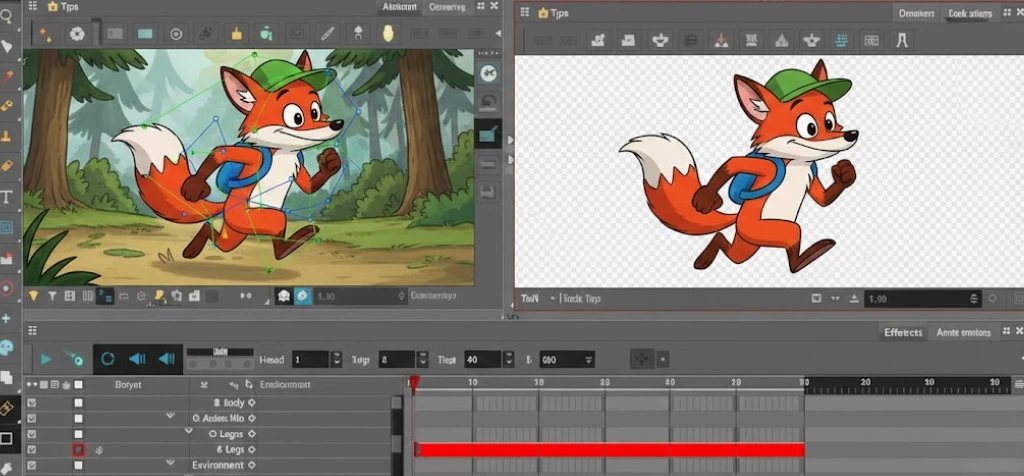The height and width of the screenshot is (476, 1024).
Task: Open the Omakers tab in preview panel
Action: 916,13
